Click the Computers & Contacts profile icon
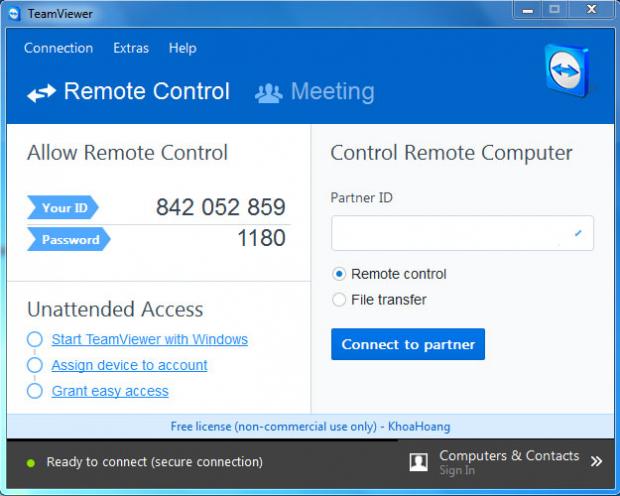 pos(418,462)
